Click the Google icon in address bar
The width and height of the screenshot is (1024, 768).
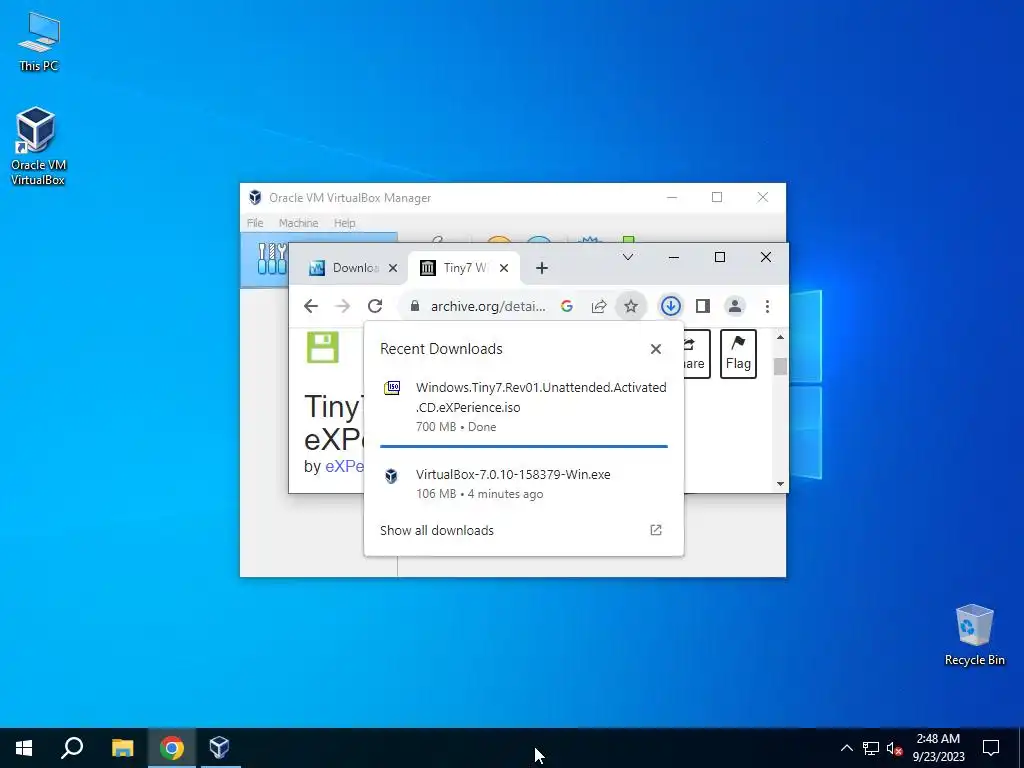click(567, 306)
